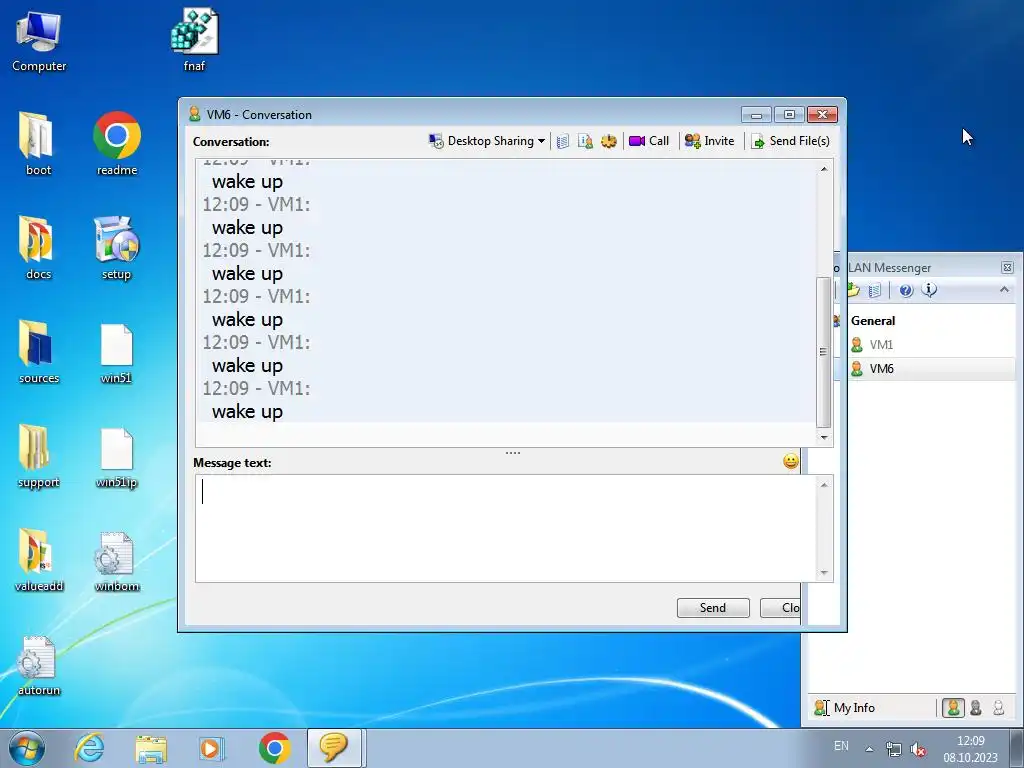Open the user info icon in Conversation toolbar
The width and height of the screenshot is (1024, 768).
click(585, 141)
